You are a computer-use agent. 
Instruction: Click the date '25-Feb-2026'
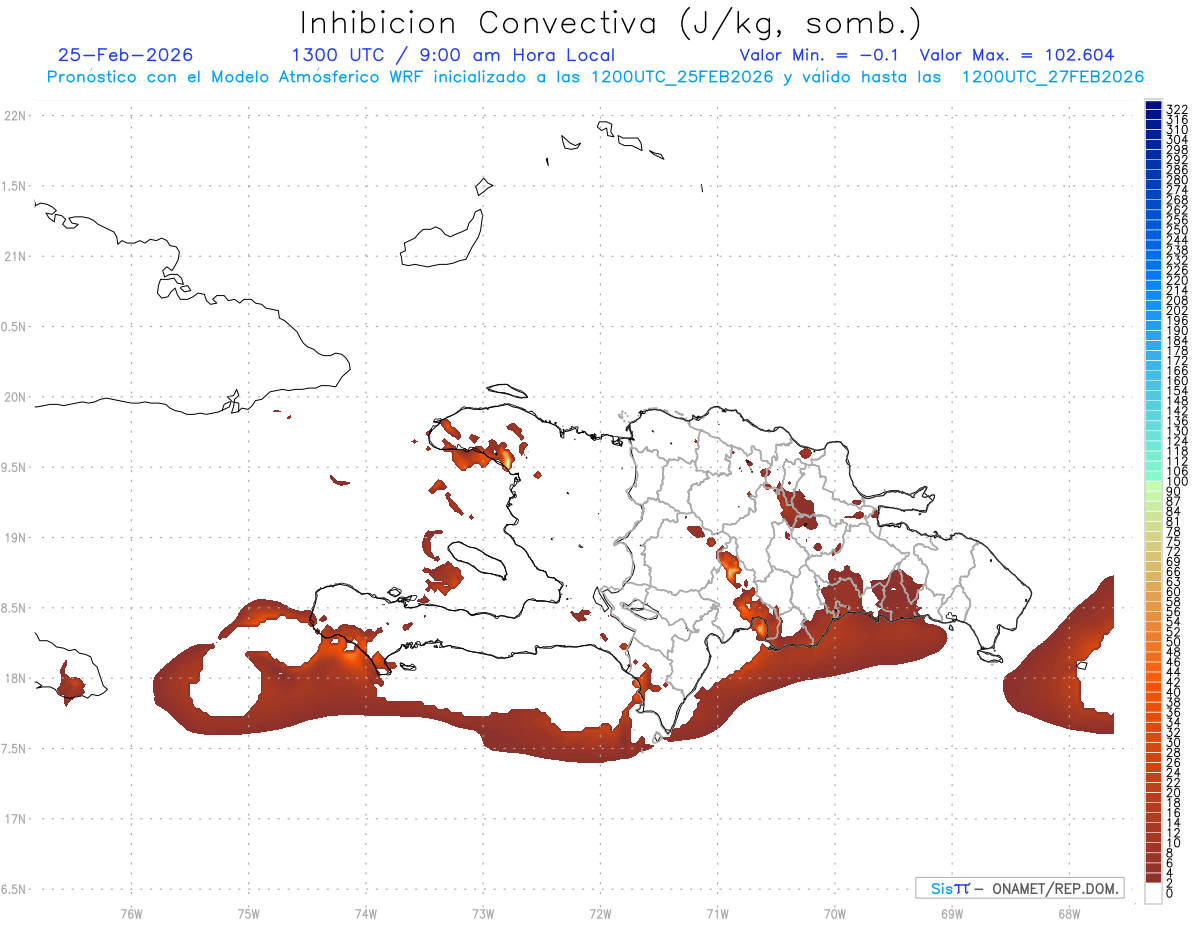[126, 55]
